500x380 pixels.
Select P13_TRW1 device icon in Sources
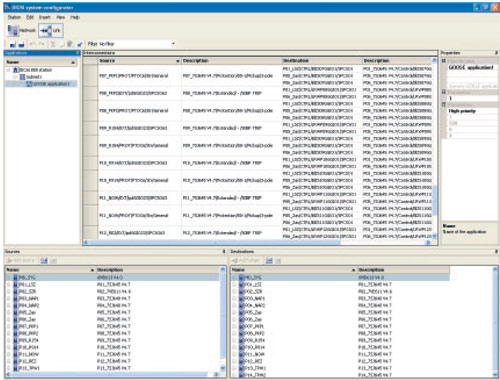pyautogui.click(x=15, y=368)
